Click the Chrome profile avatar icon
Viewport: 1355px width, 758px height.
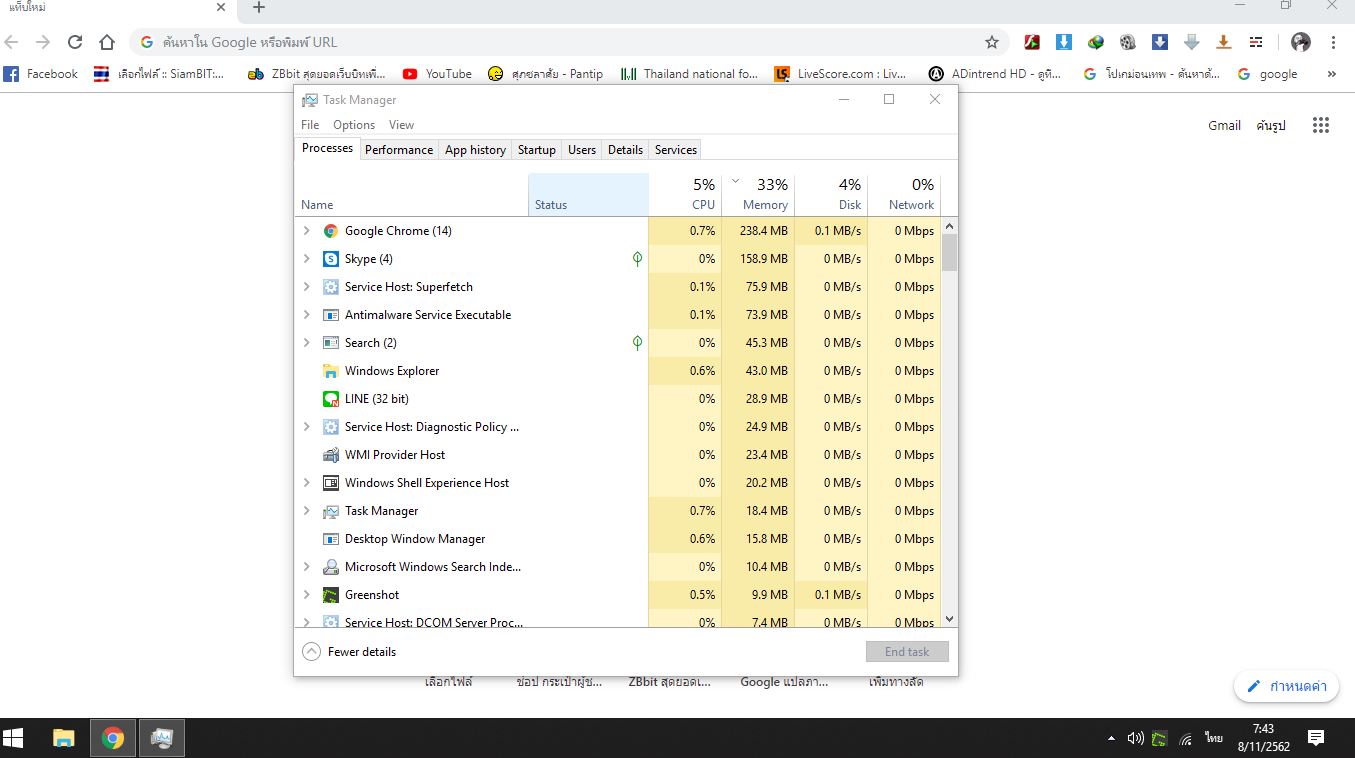(1301, 42)
